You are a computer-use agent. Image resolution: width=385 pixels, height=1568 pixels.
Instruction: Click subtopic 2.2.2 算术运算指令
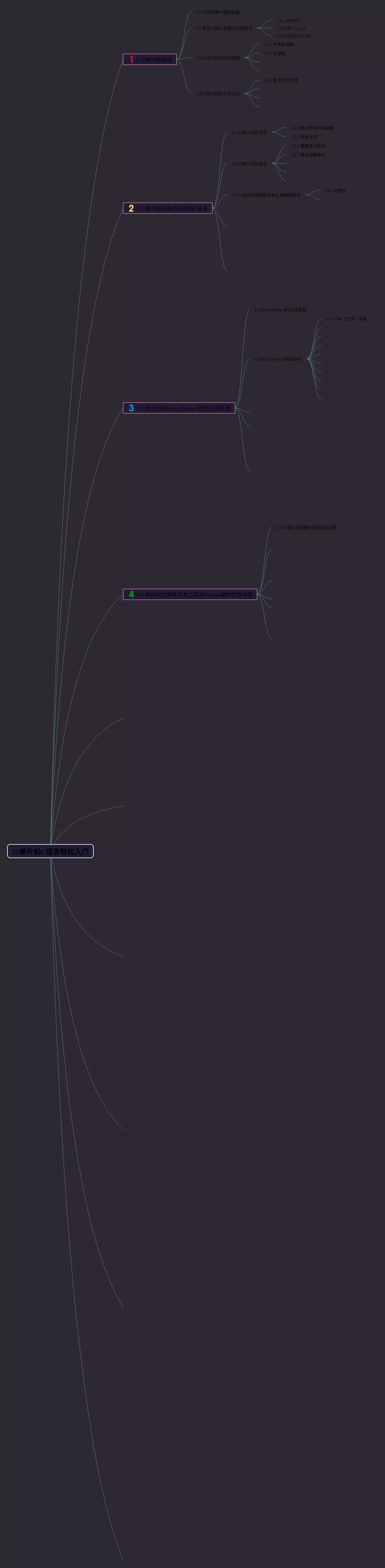(x=308, y=154)
